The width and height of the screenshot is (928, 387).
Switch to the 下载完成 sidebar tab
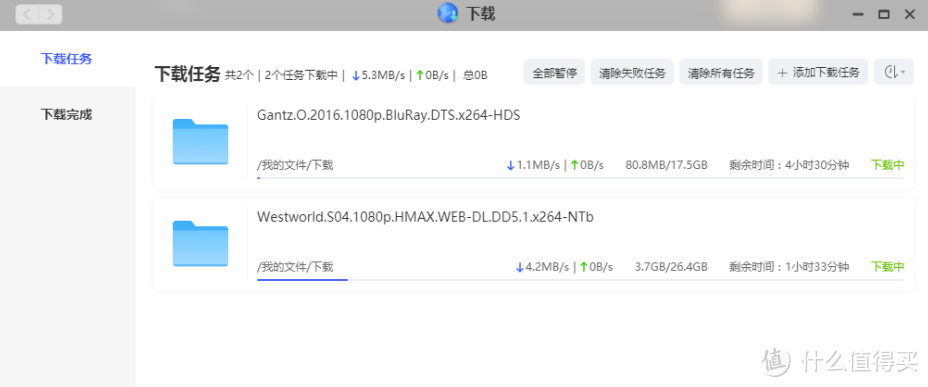66,114
